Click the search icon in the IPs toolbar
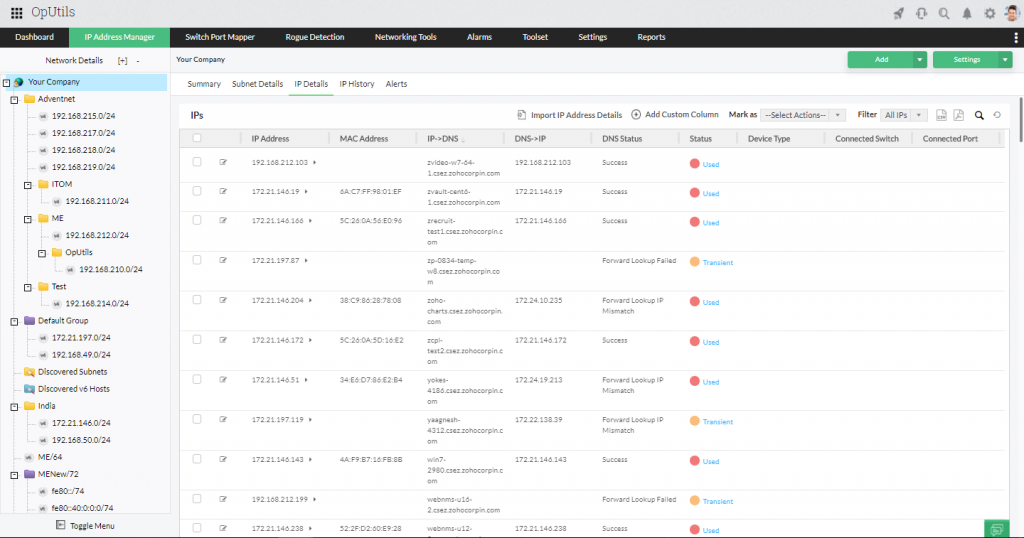This screenshot has width=1024, height=538. [x=980, y=115]
